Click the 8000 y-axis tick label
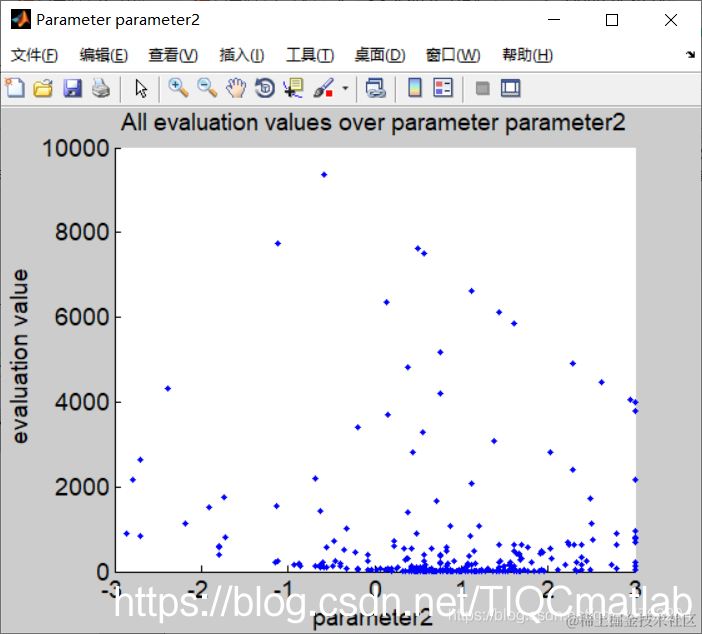Viewport: 702px width, 634px height. click(82, 232)
